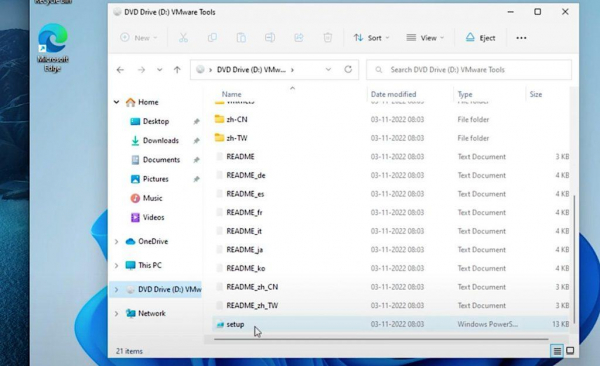Switch to large thumbnails view layout
The height and width of the screenshot is (366, 600).
coord(570,351)
